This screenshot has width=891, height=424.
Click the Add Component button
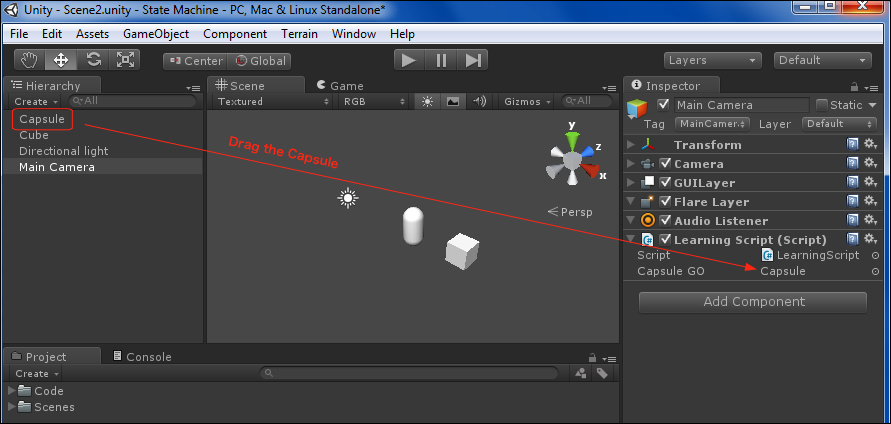(753, 302)
